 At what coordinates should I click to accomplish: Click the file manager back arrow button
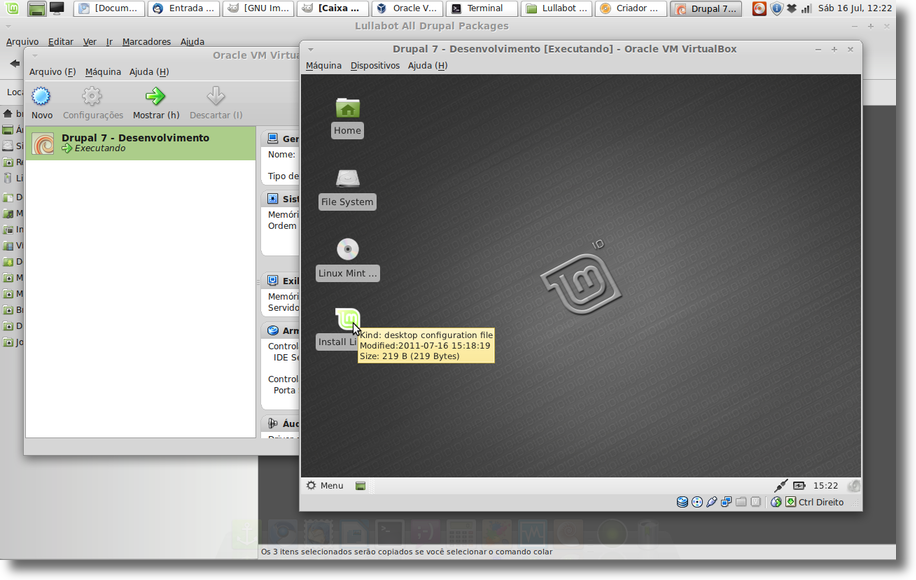pyautogui.click(x=15, y=64)
